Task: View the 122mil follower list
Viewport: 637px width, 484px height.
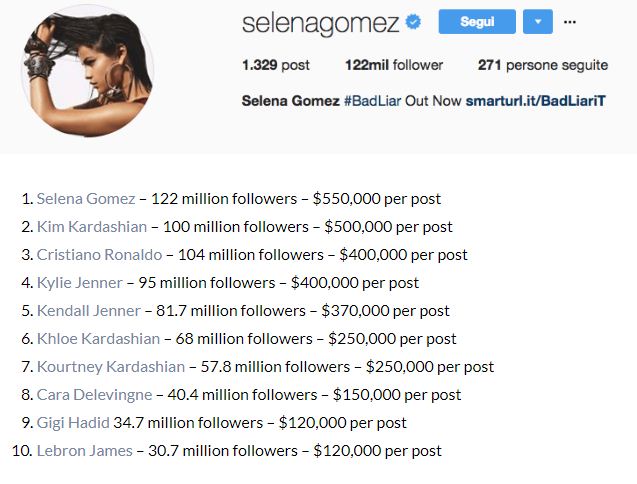Action: (x=394, y=65)
